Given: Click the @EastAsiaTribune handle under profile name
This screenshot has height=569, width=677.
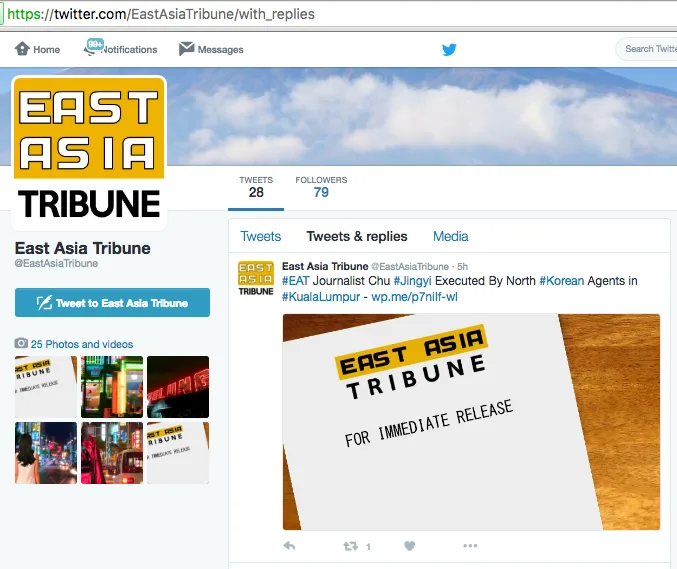Looking at the screenshot, I should click(x=56, y=263).
